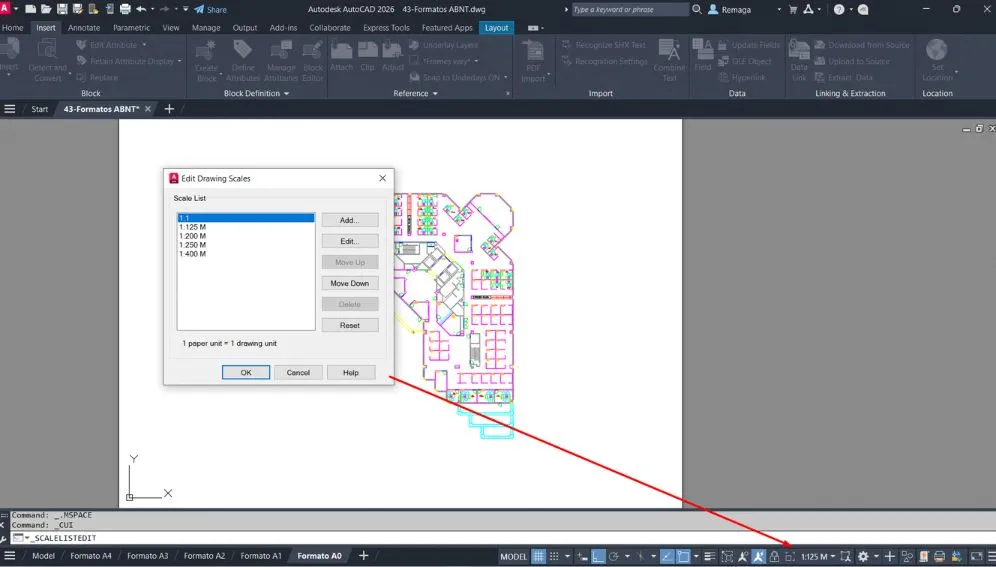This screenshot has width=996, height=567.
Task: Click the Customization menu icon in status bar
Action: click(x=989, y=556)
